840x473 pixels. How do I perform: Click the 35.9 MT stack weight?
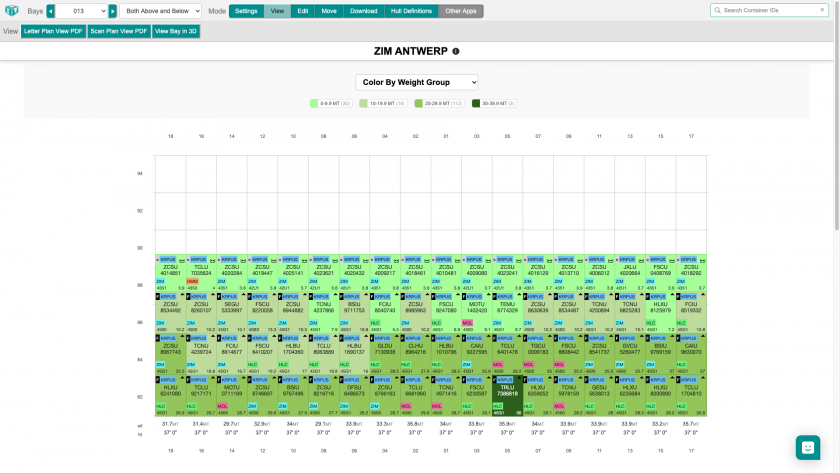pos(507,424)
